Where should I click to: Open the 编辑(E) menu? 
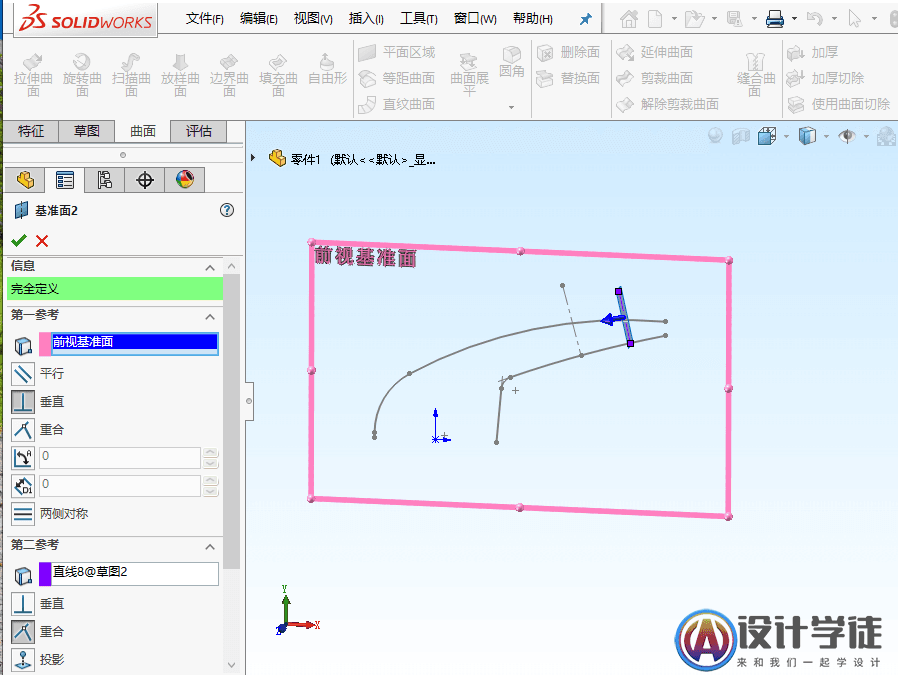[258, 19]
